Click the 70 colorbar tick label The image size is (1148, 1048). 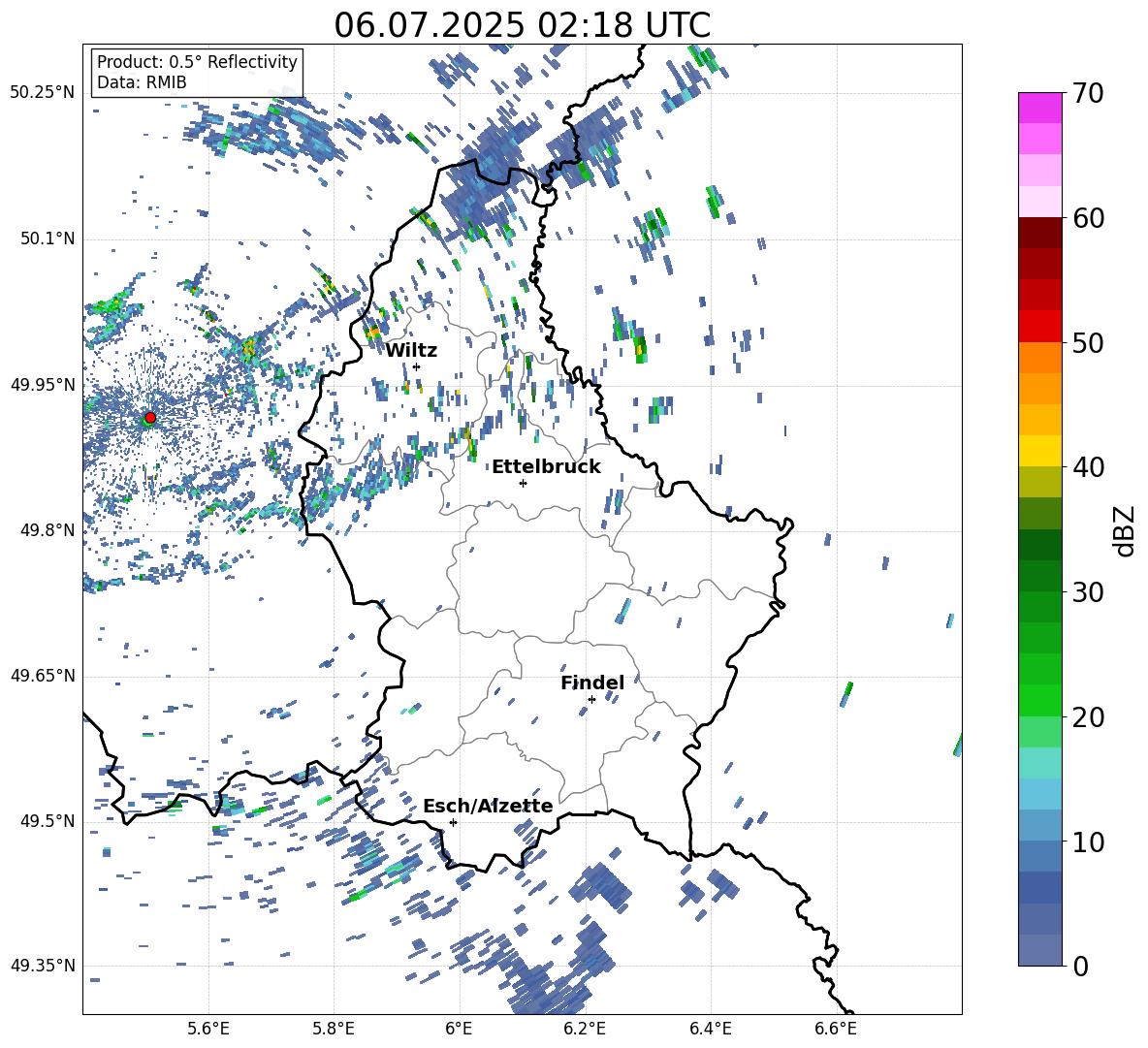click(1089, 94)
